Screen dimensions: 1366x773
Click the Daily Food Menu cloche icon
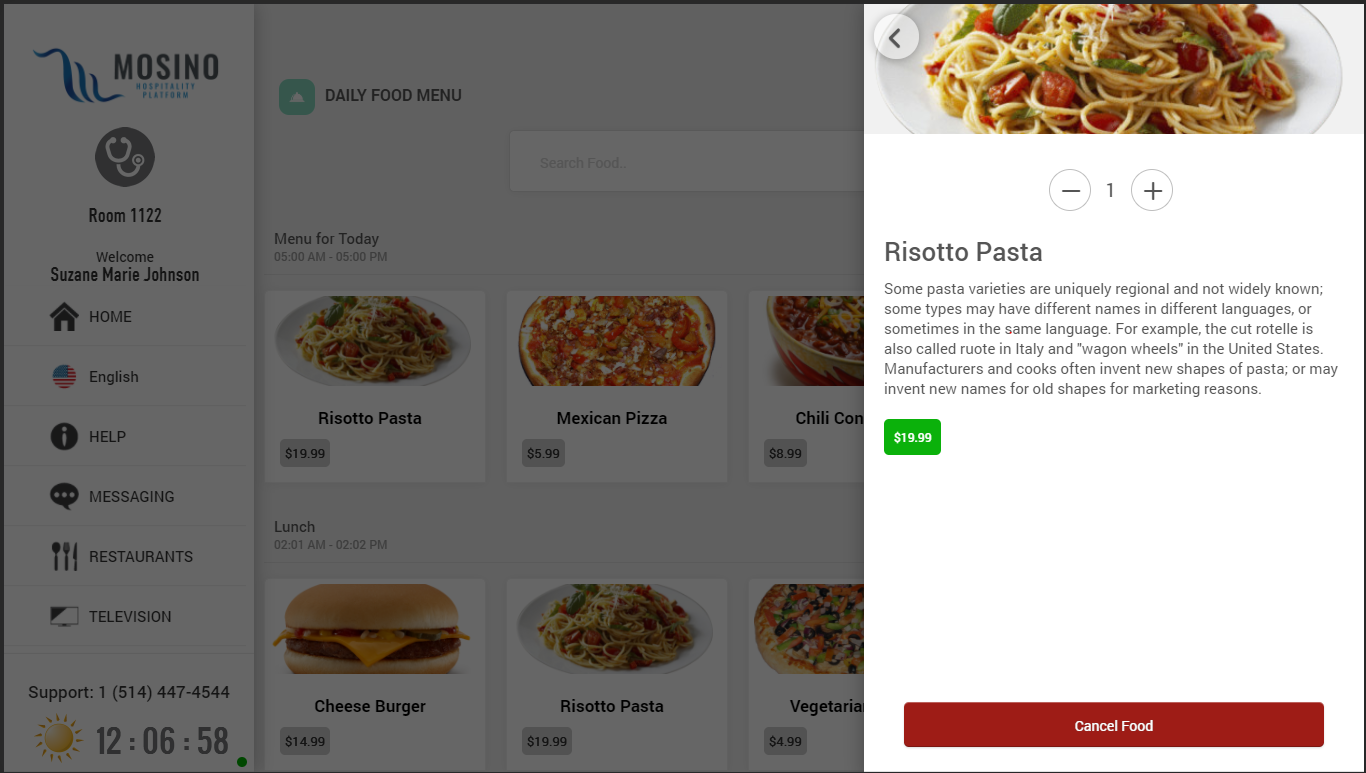coord(297,97)
